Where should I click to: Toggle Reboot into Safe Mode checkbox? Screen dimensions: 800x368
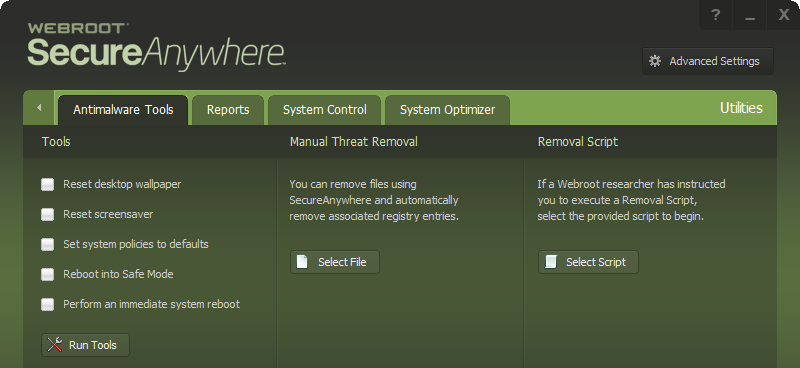point(47,275)
